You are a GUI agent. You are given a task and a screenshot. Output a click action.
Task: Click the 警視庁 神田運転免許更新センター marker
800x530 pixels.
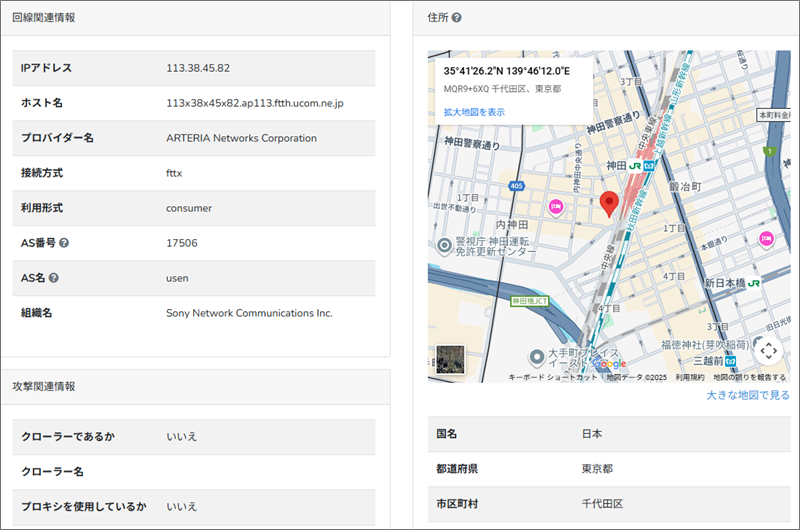click(442, 244)
